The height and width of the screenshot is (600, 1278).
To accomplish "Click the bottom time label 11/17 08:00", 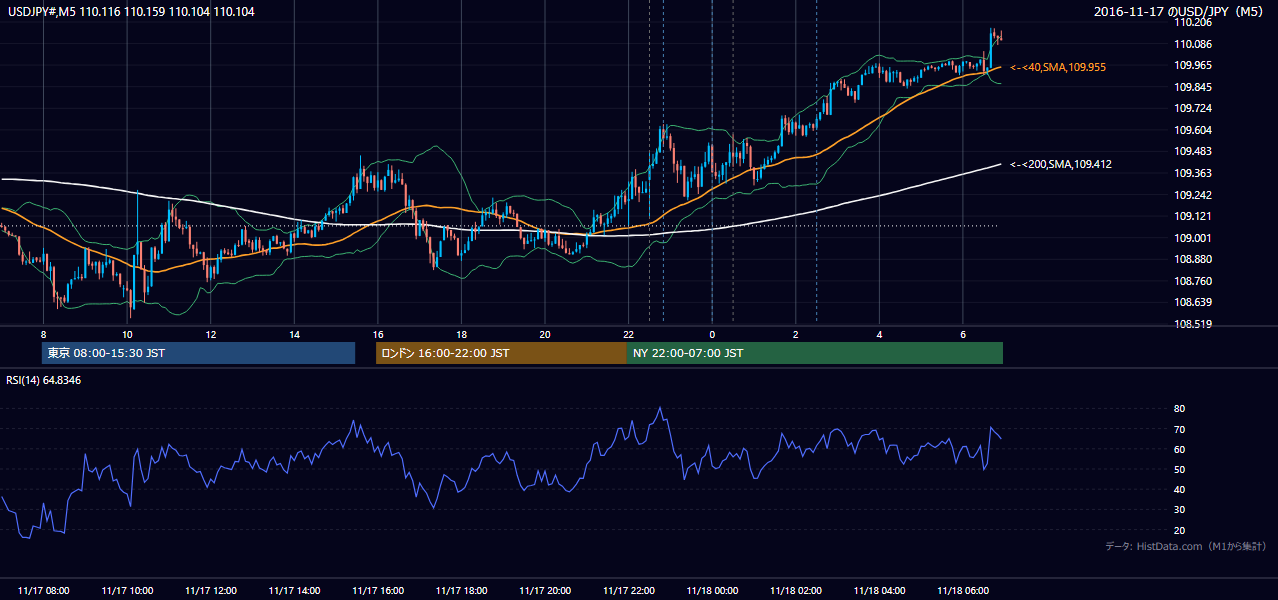I will point(44,591).
